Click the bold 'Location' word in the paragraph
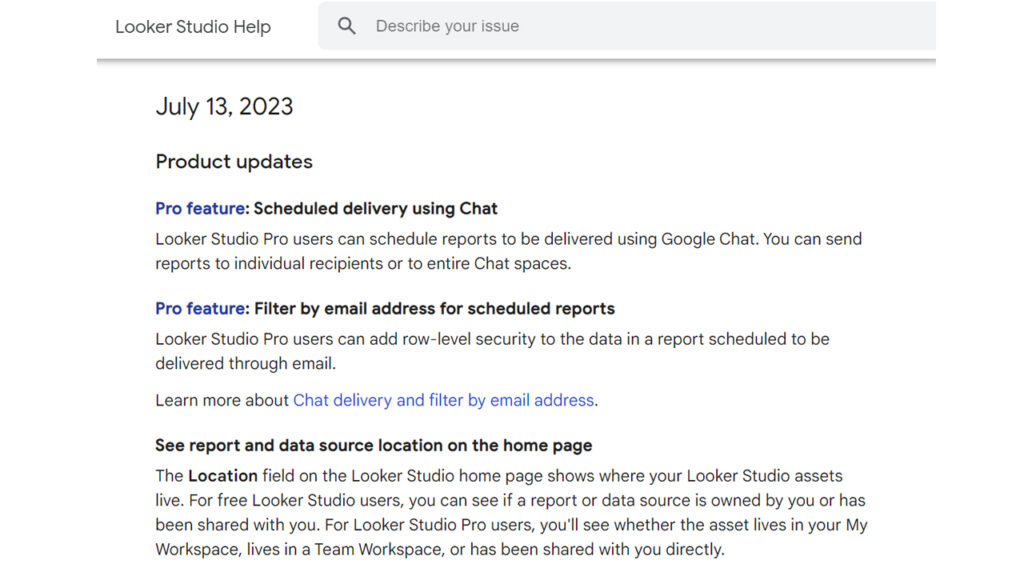The image size is (1024, 576). pos(223,476)
